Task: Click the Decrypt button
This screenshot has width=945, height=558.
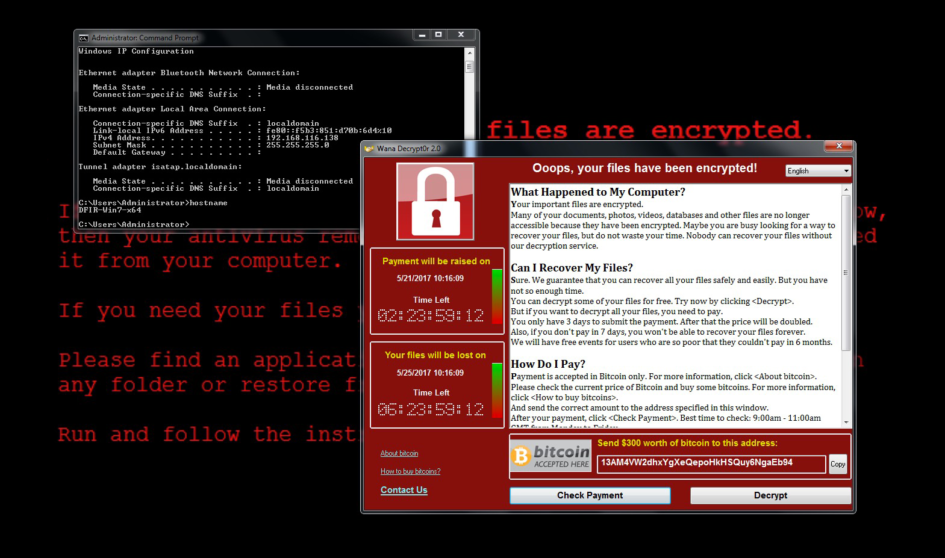Action: coord(770,495)
